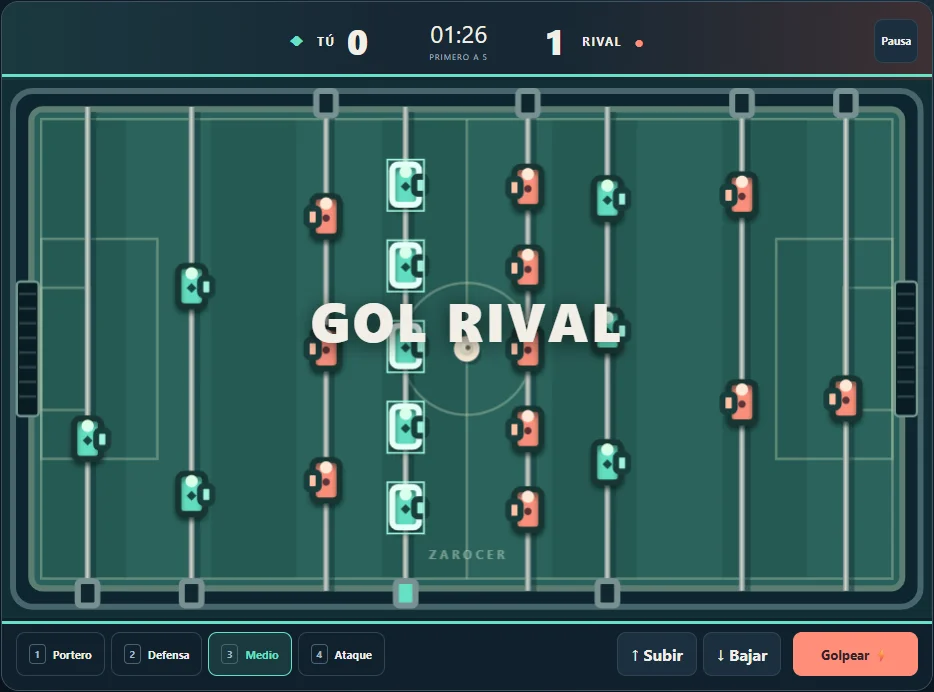Click the rival midfield rod handle
The image size is (934, 692).
(528, 104)
